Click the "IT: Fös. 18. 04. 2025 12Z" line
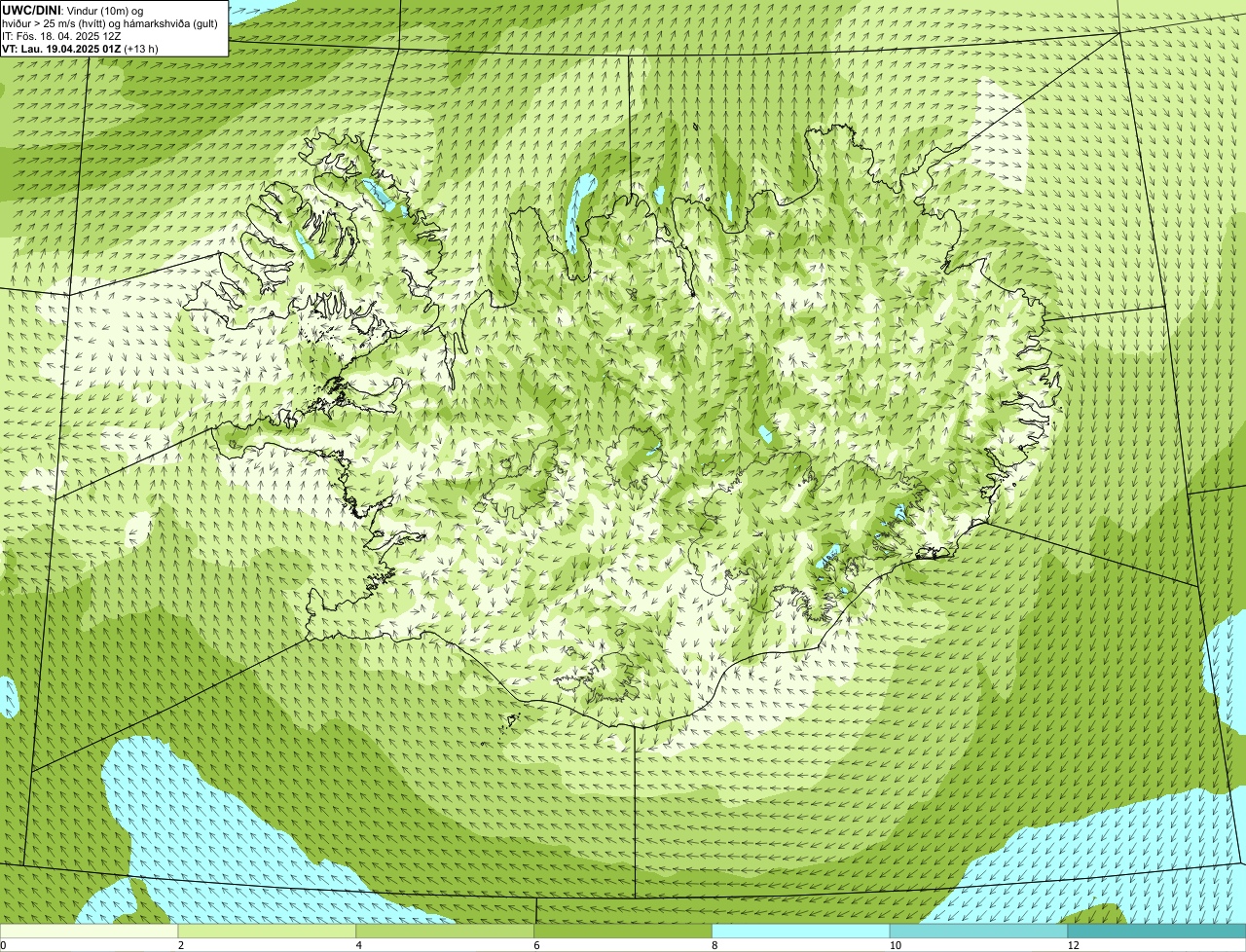Image resolution: width=1246 pixels, height=952 pixels. pyautogui.click(x=61, y=36)
